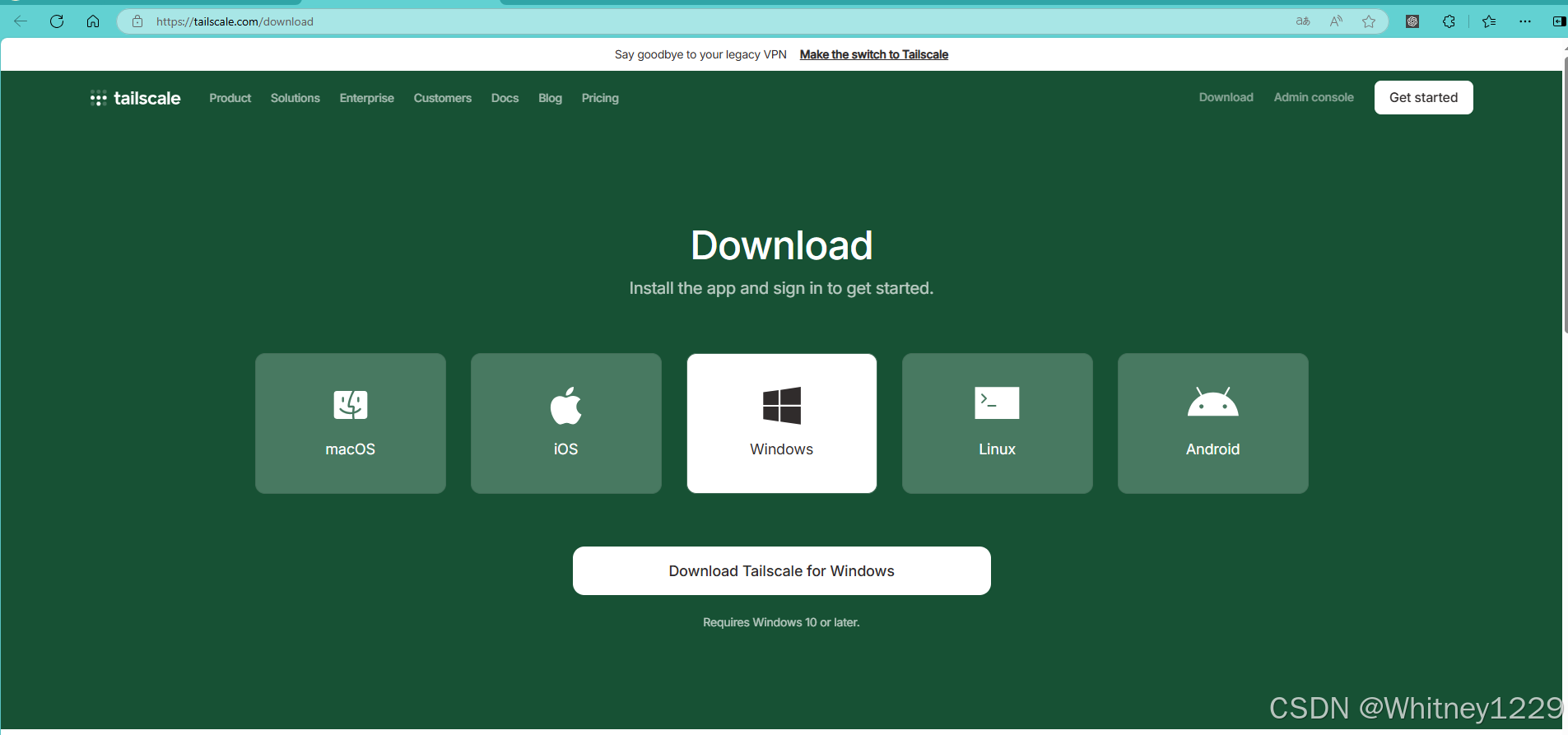
Task: View site info lock icon
Action: (137, 21)
